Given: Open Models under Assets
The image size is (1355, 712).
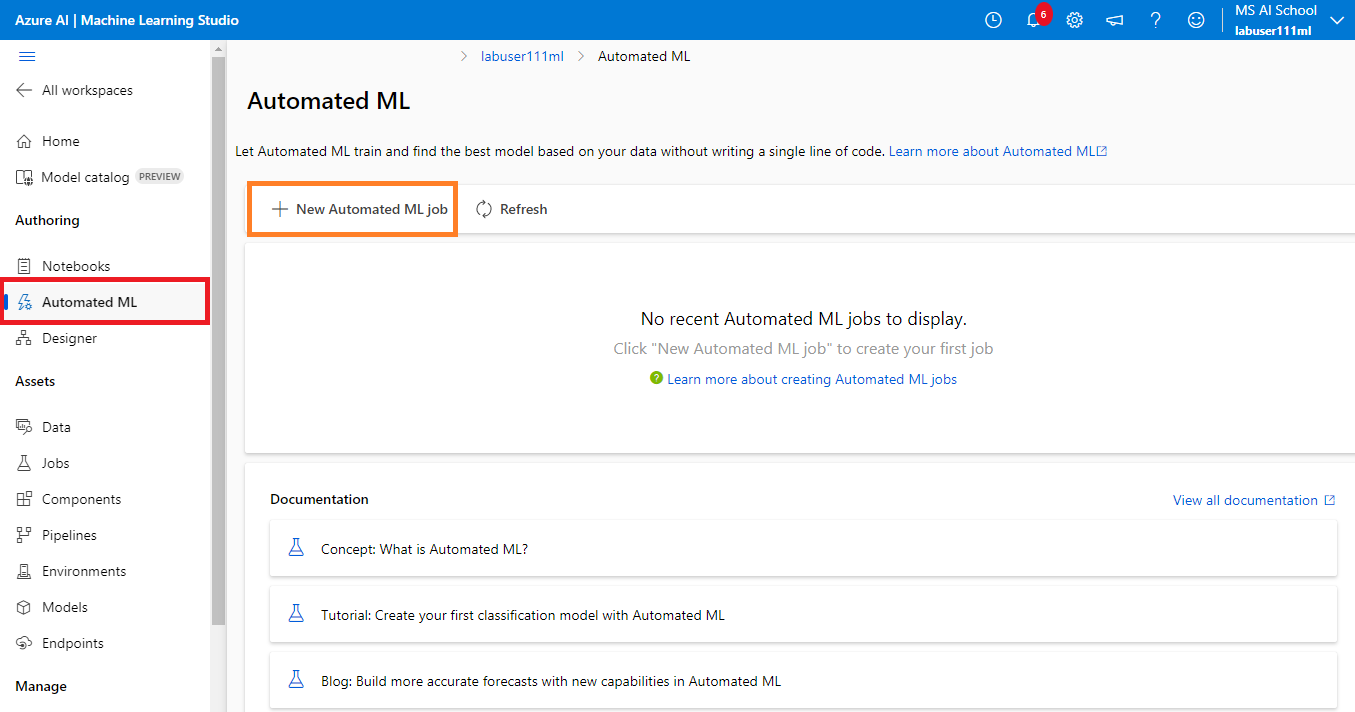Looking at the screenshot, I should click(x=65, y=607).
